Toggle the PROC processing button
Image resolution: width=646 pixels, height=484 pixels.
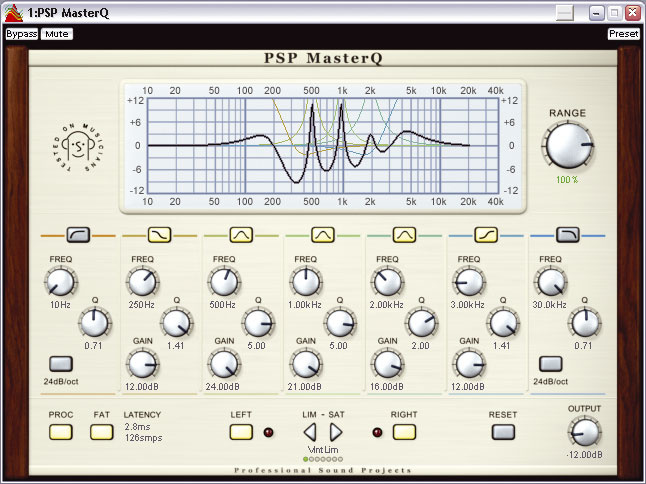(x=61, y=432)
